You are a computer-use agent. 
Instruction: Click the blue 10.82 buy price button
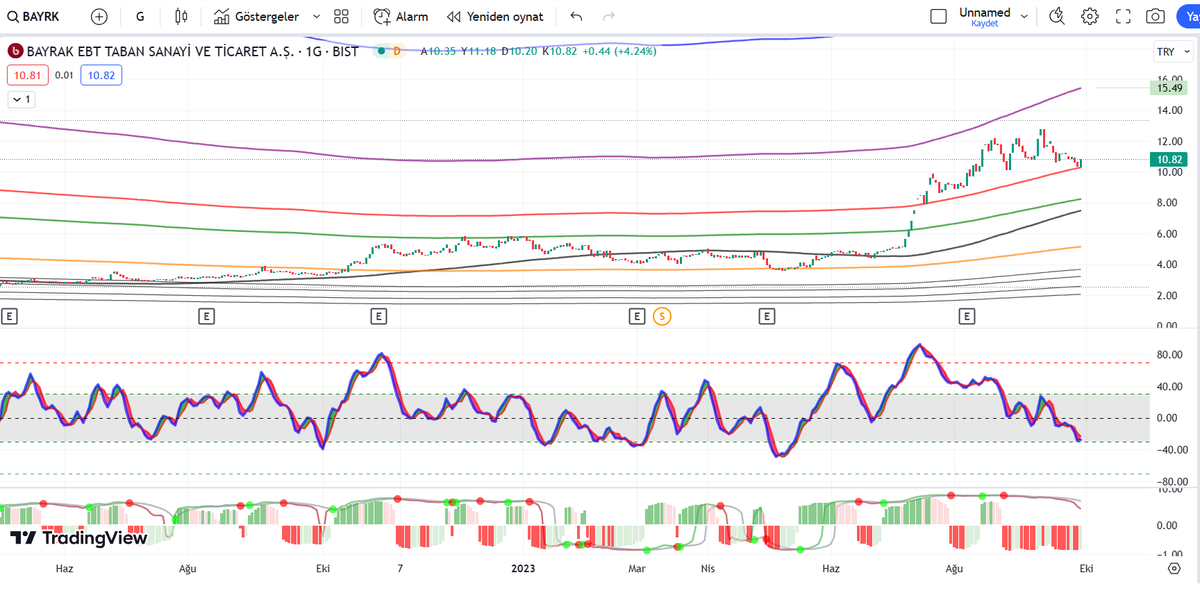99,75
